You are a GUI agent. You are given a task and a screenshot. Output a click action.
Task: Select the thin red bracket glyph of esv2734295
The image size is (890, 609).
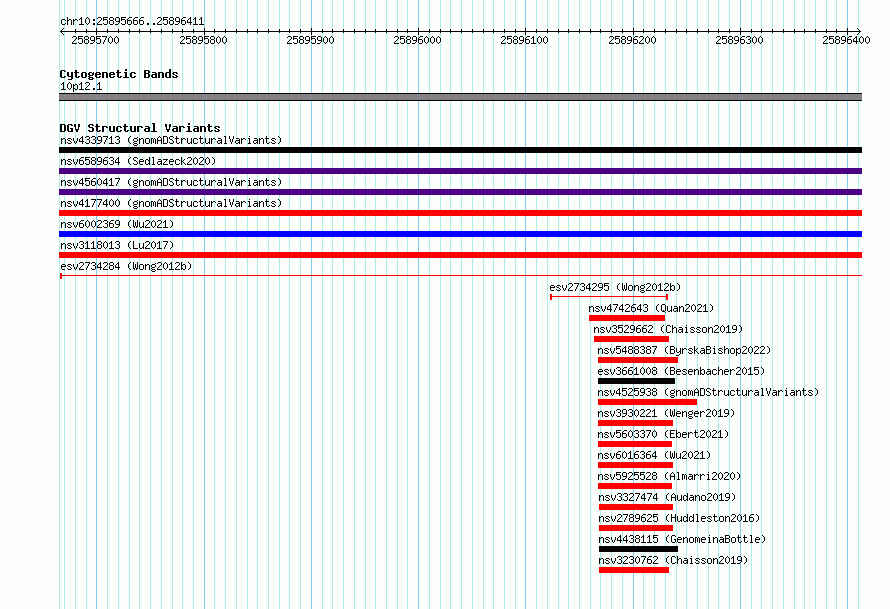(x=609, y=297)
